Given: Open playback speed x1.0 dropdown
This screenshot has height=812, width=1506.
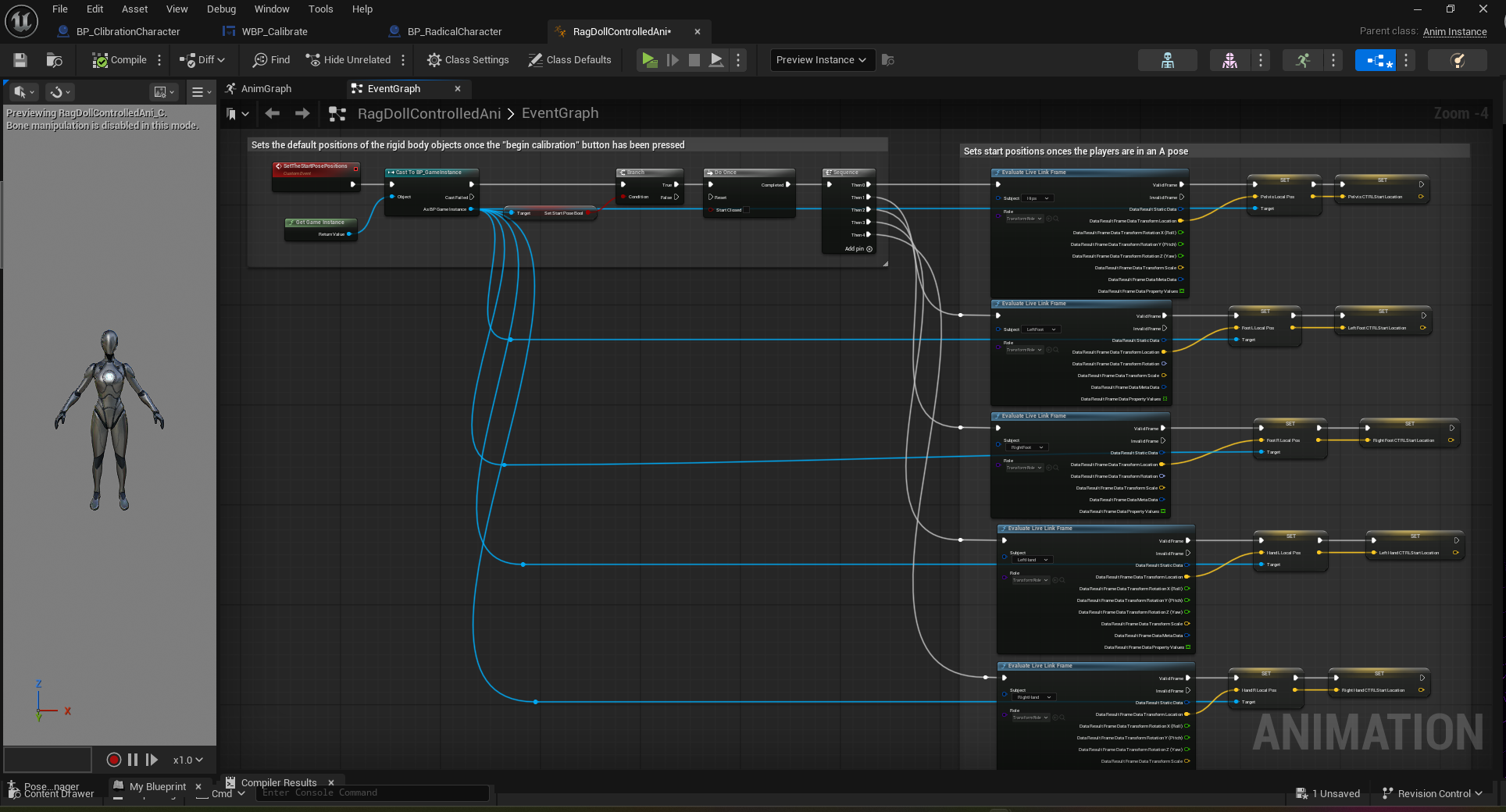Looking at the screenshot, I should (187, 760).
